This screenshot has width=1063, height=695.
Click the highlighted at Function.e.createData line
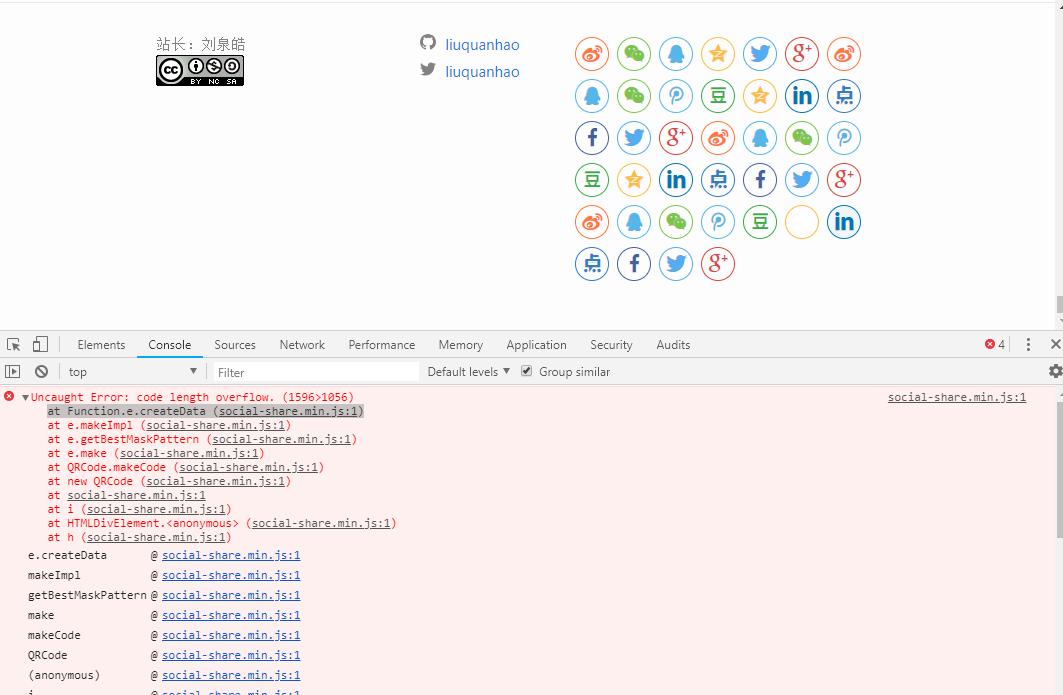pos(205,412)
